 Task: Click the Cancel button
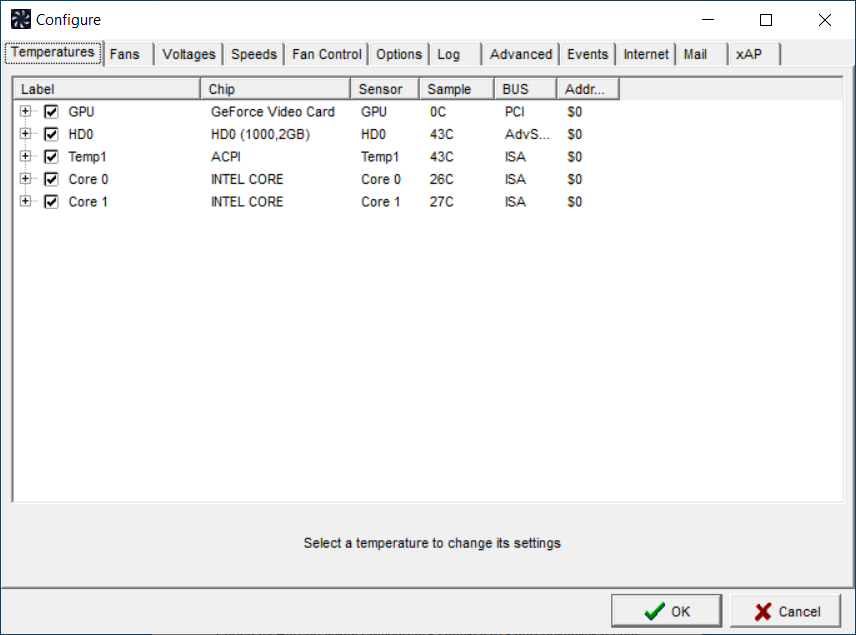pos(785,611)
